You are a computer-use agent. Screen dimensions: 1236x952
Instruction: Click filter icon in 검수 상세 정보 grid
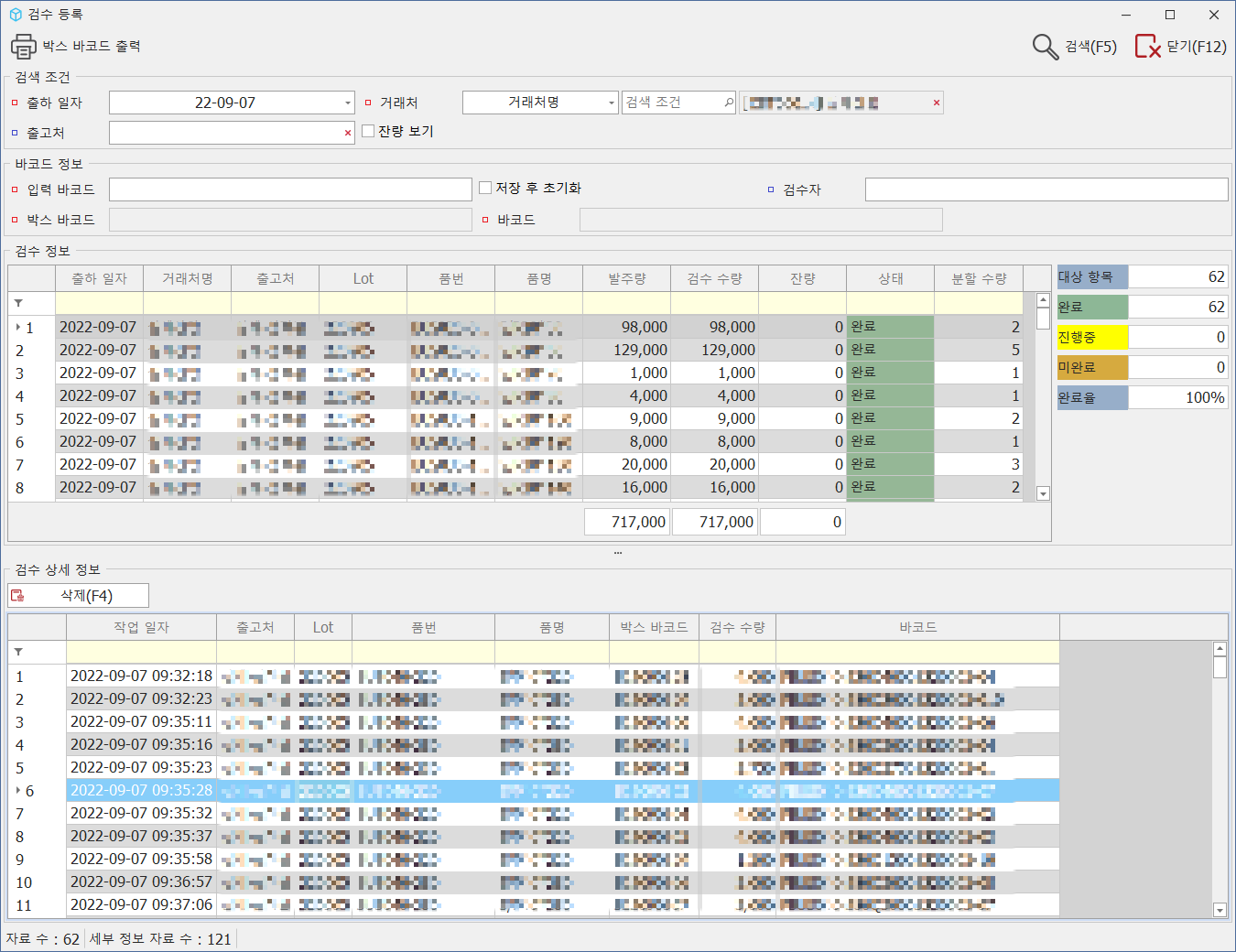point(18,652)
